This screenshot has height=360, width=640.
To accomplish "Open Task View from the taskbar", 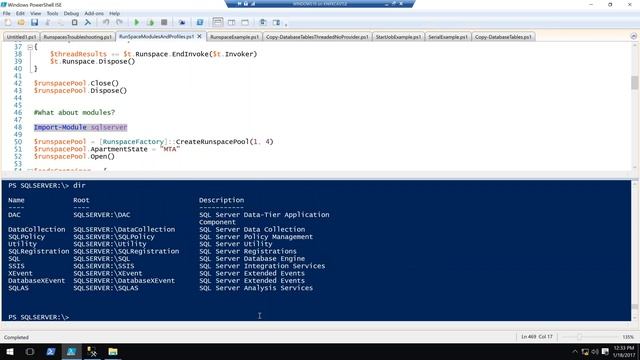I will tap(30, 351).
